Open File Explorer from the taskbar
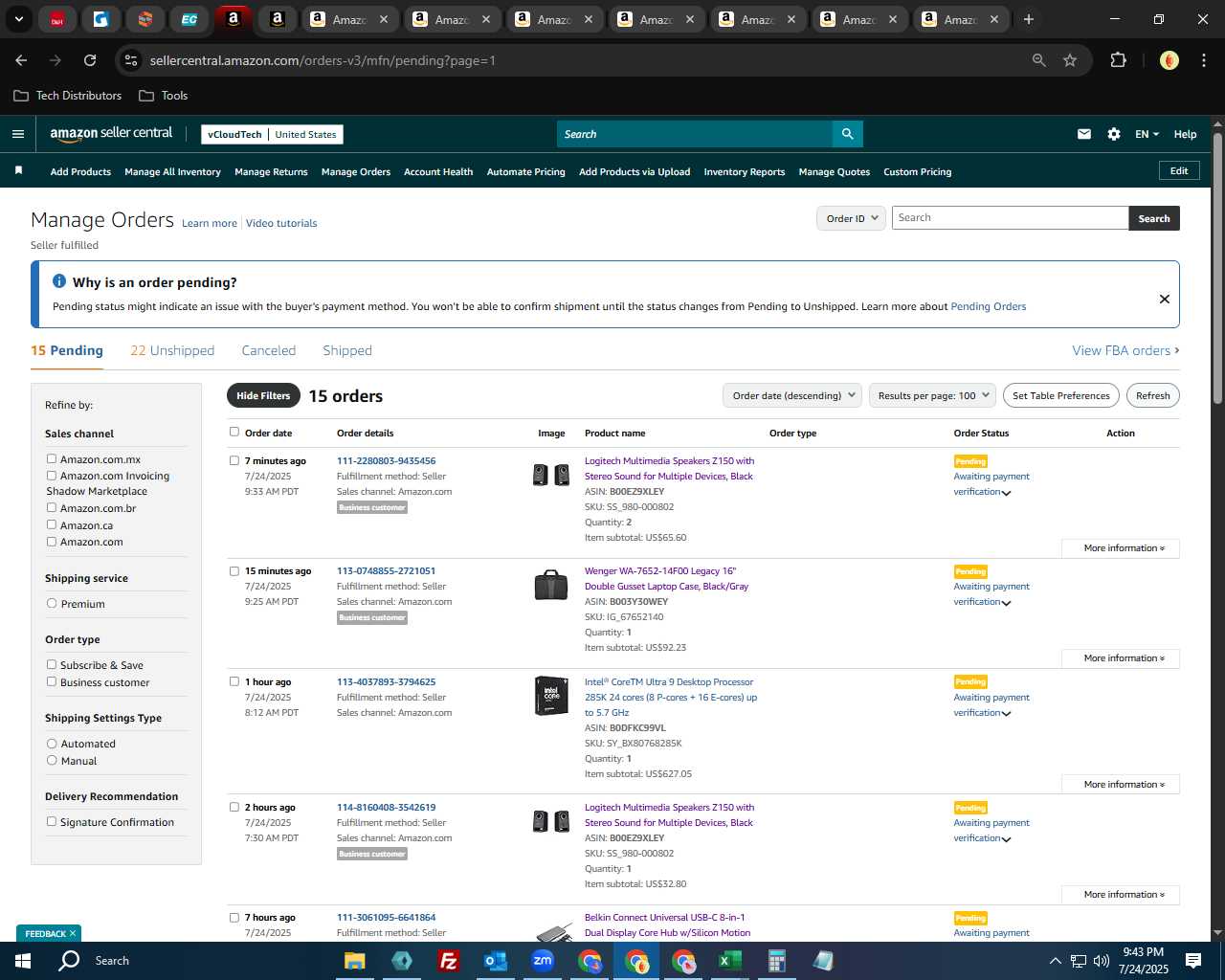The width and height of the screenshot is (1225, 980). tap(355, 960)
